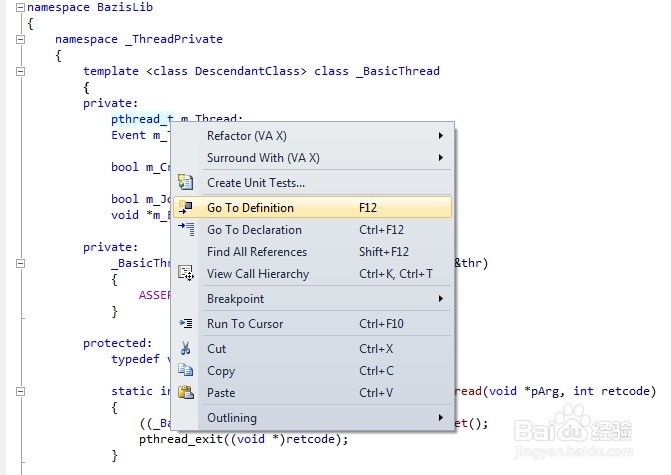Click the Refactor submenu arrow
The height and width of the screenshot is (475, 671).
tap(441, 136)
